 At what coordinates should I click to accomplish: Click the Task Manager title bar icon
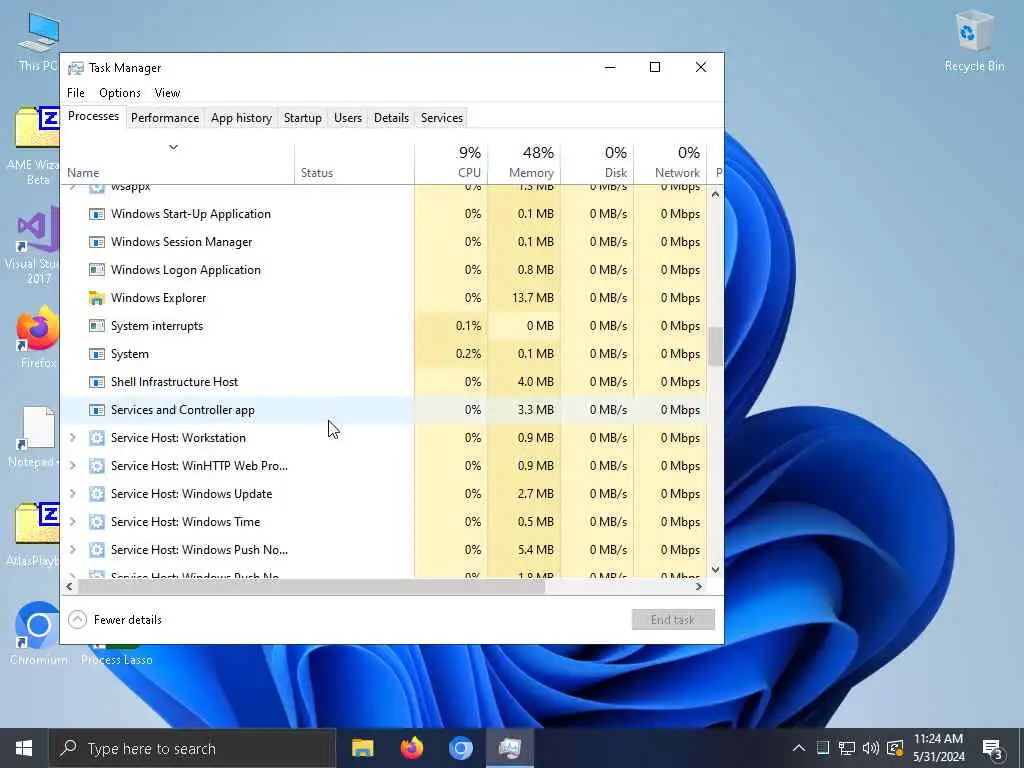(76, 68)
